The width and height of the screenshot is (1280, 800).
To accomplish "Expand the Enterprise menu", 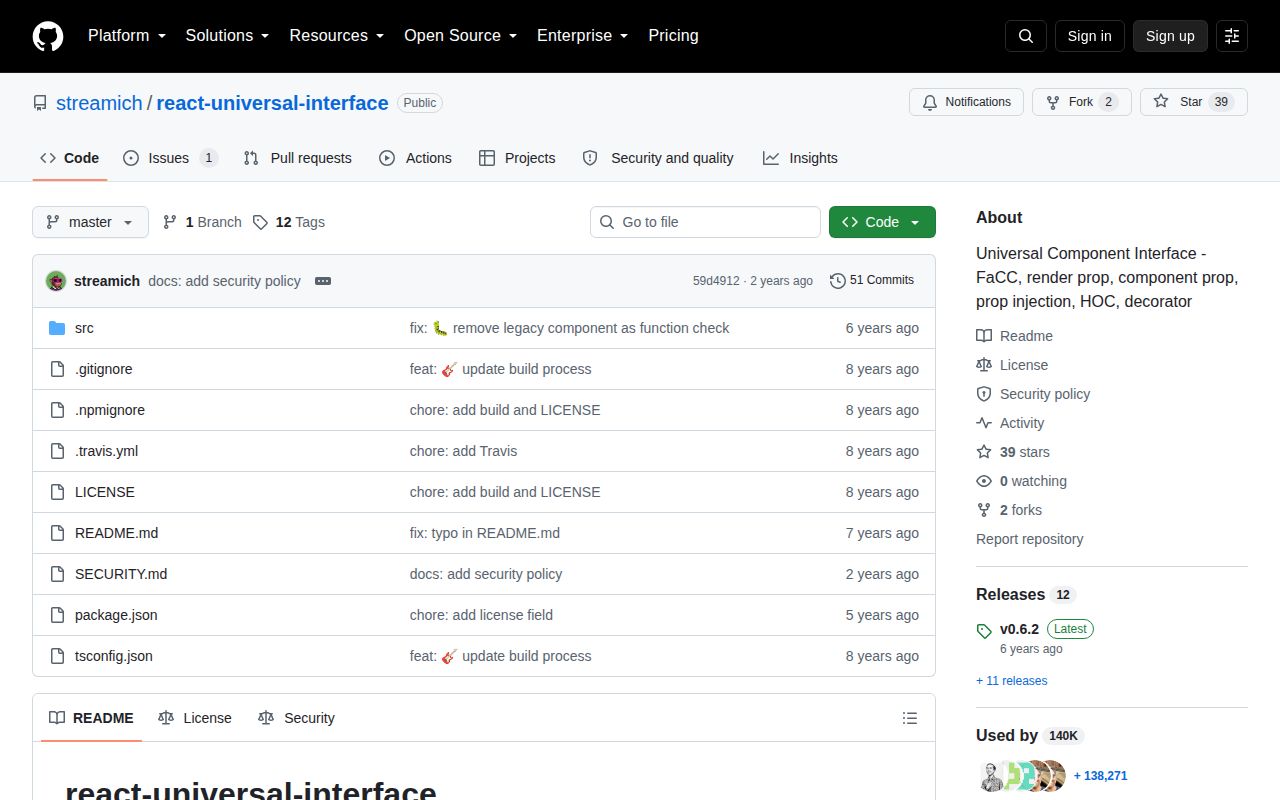I will 582,35.
